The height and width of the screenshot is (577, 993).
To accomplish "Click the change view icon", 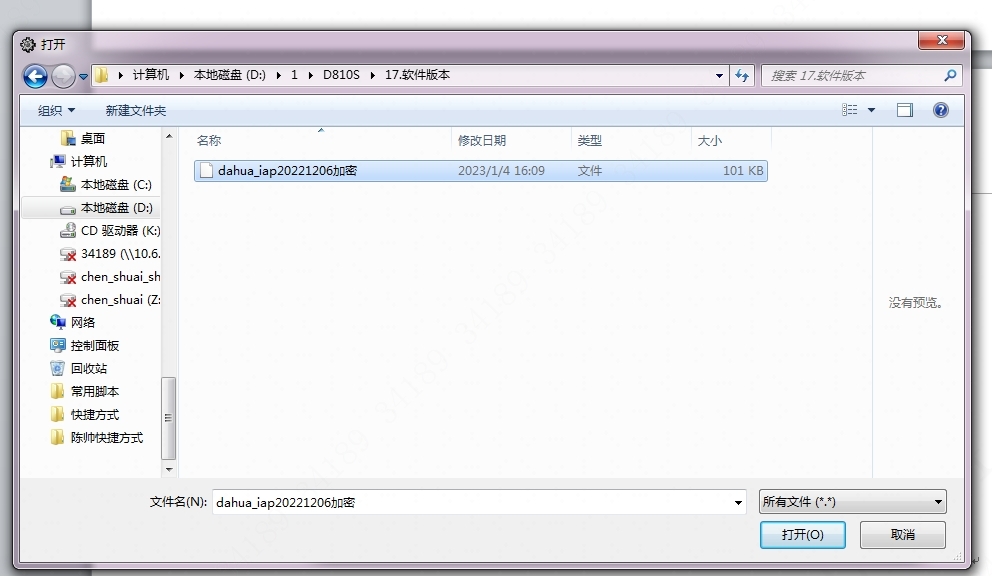I will (850, 111).
